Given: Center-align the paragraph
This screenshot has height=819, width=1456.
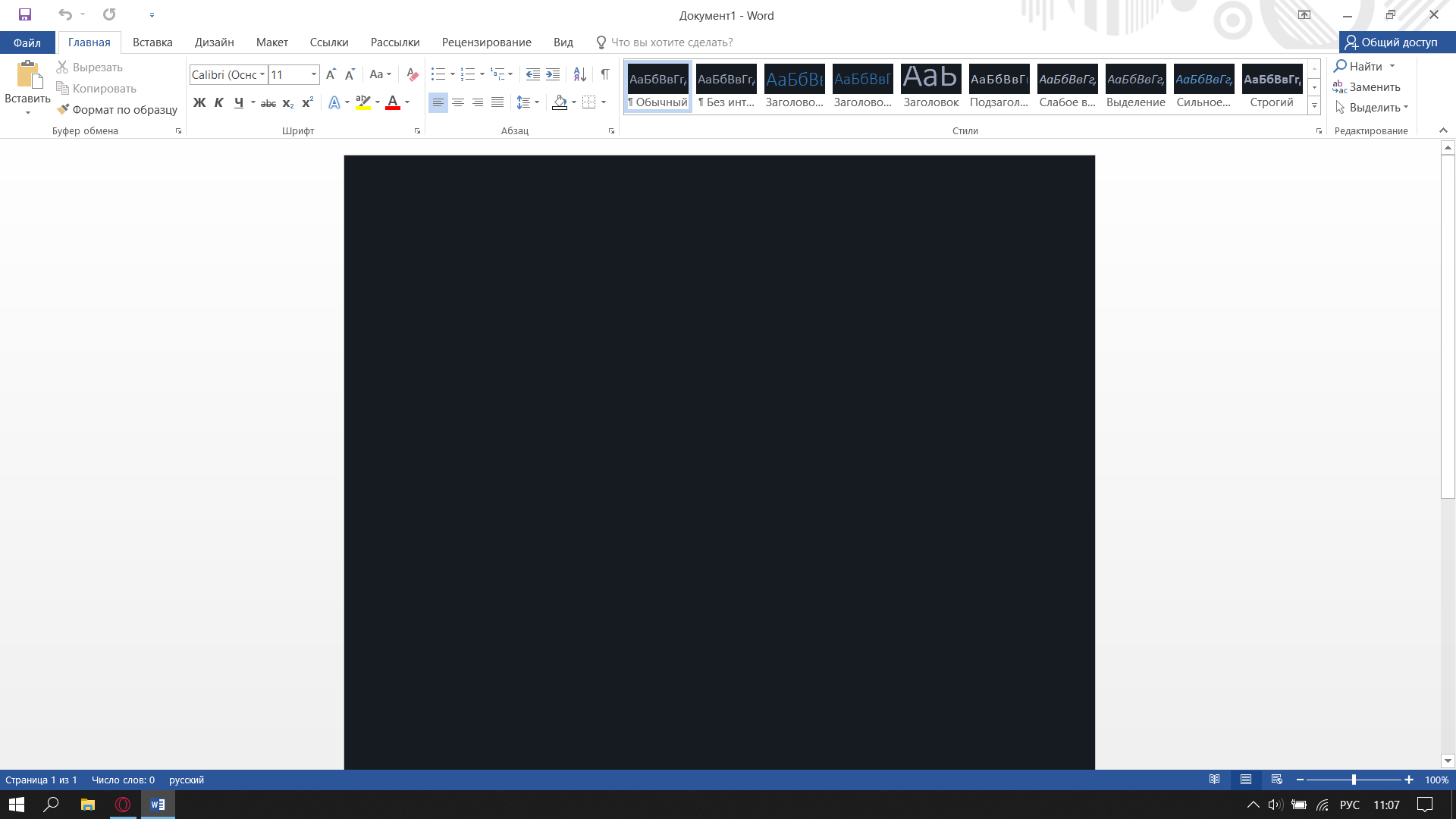Looking at the screenshot, I should tap(458, 102).
